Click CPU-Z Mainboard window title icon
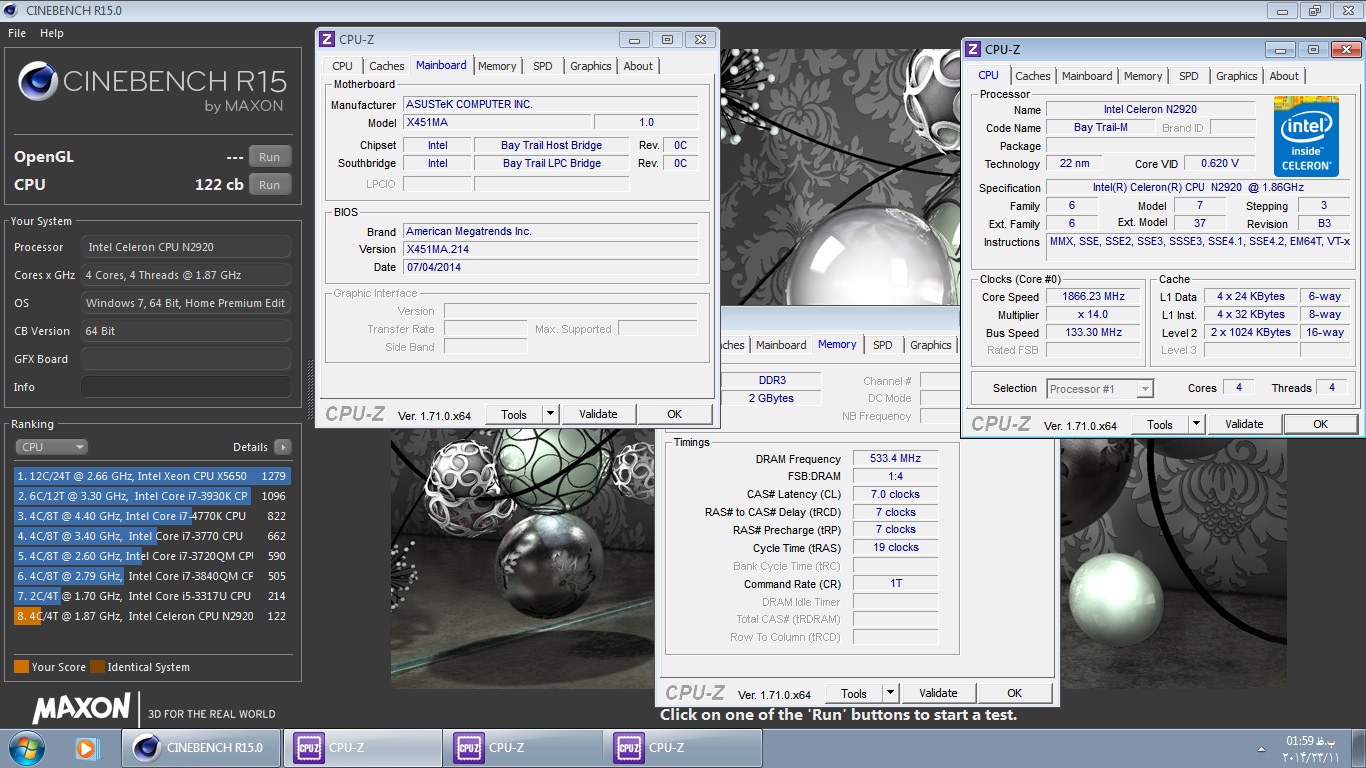This screenshot has width=1366, height=768. (x=327, y=39)
